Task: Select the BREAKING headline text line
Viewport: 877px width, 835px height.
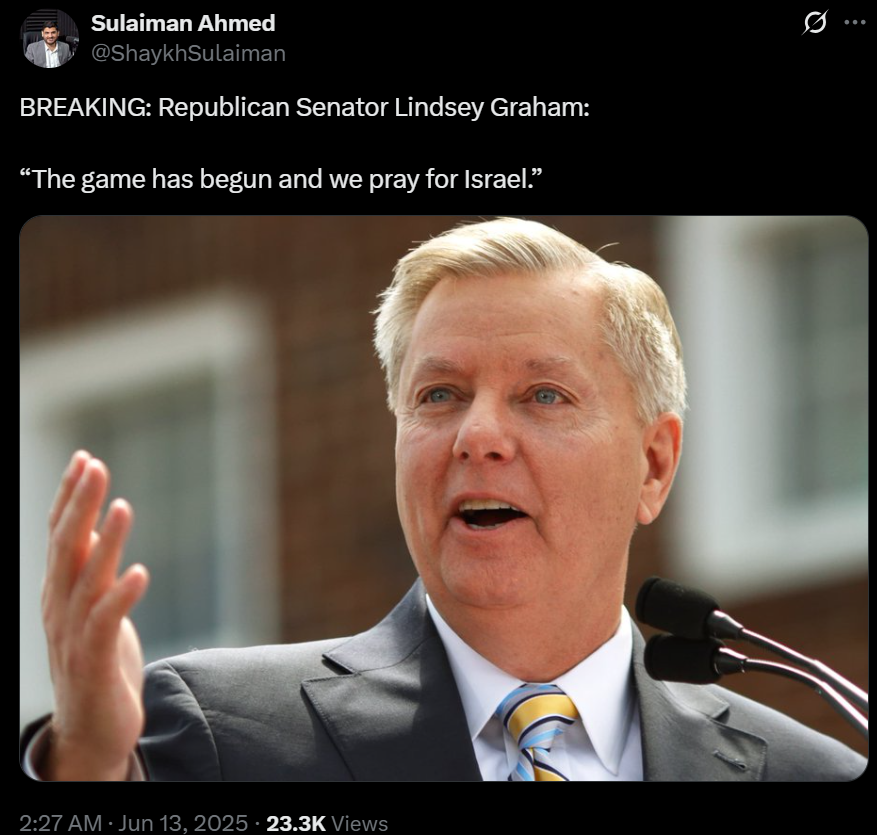Action: 305,107
